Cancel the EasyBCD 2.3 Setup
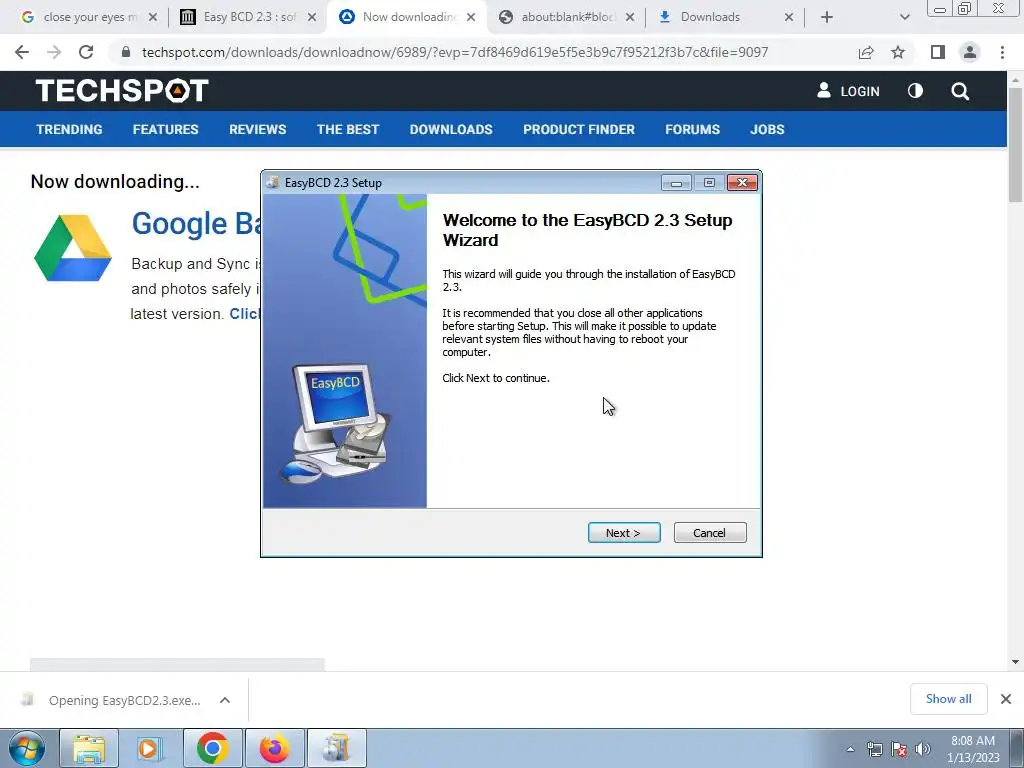The height and width of the screenshot is (768, 1024). (x=709, y=533)
